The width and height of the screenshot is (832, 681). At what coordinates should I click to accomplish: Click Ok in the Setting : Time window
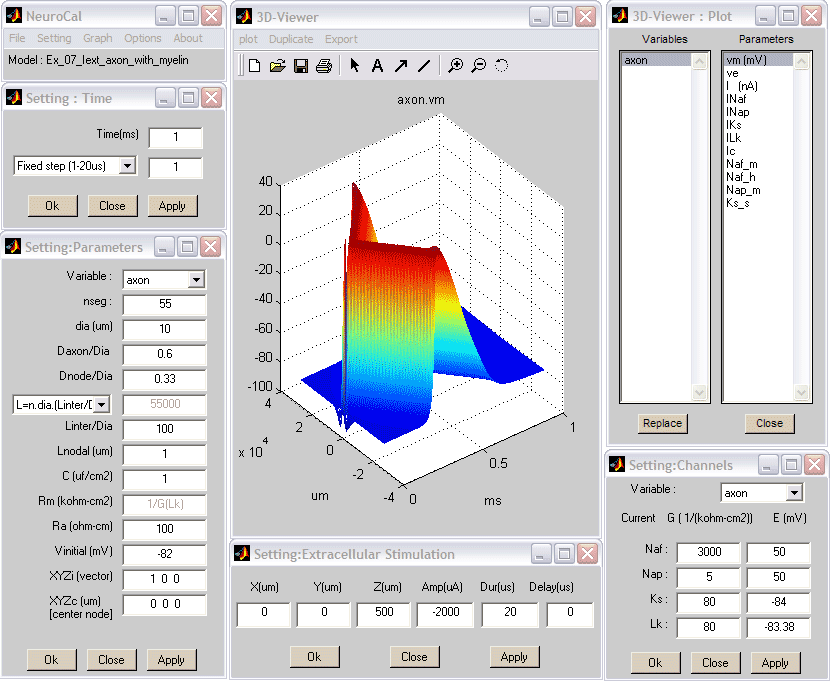(x=52, y=206)
